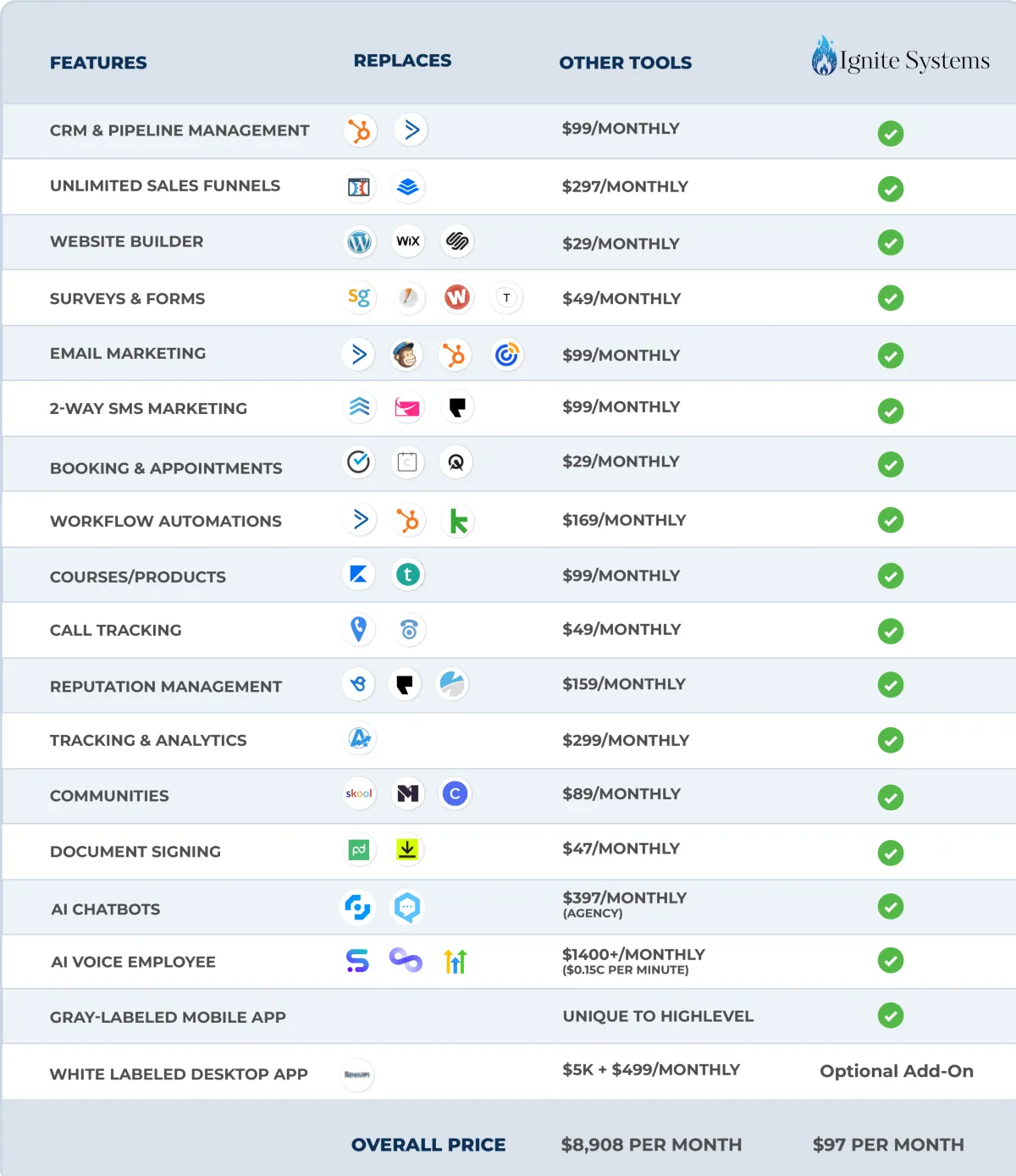Click the '$89/MONTHLY' price cell
Screen dimensions: 1016x1176
[x=621, y=793]
